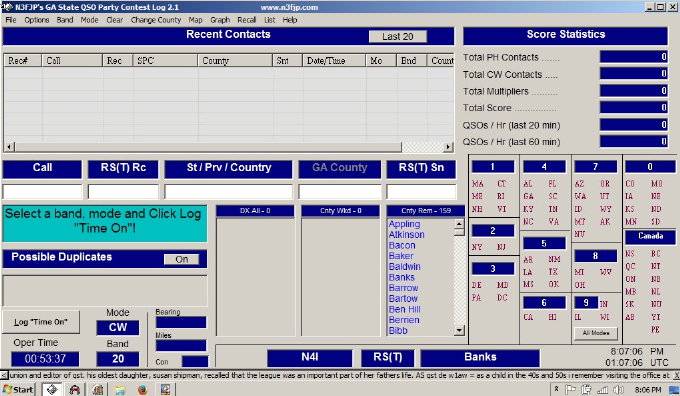
Task: Click the volume speaker tray icon
Action: pyautogui.click(x=618, y=389)
